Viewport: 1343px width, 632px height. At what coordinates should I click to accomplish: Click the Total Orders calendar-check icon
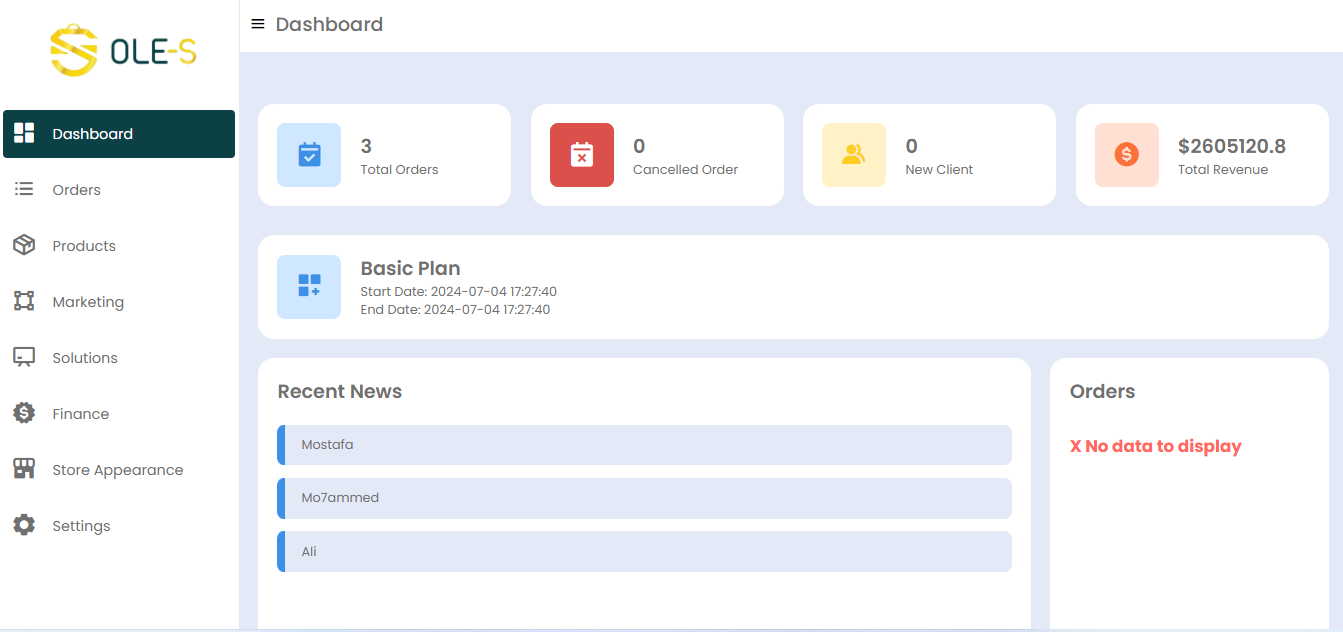pyautogui.click(x=309, y=155)
